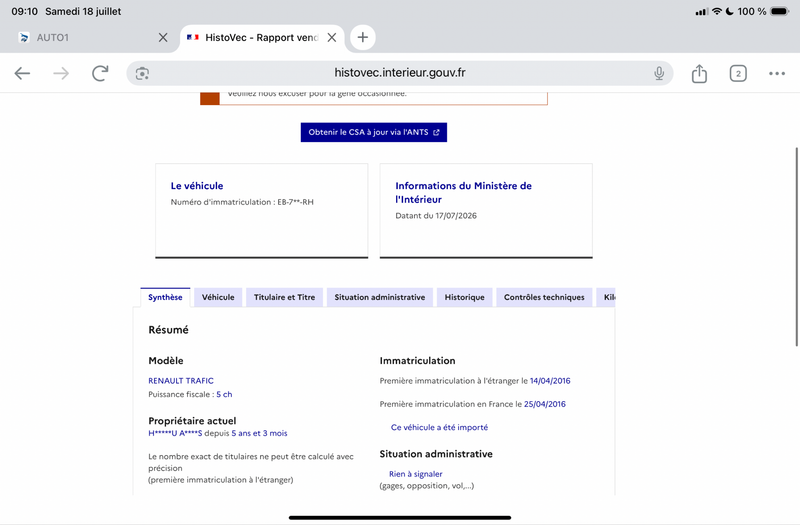Click the date 25/04/2016
Screen dimensions: 800x525
point(545,404)
